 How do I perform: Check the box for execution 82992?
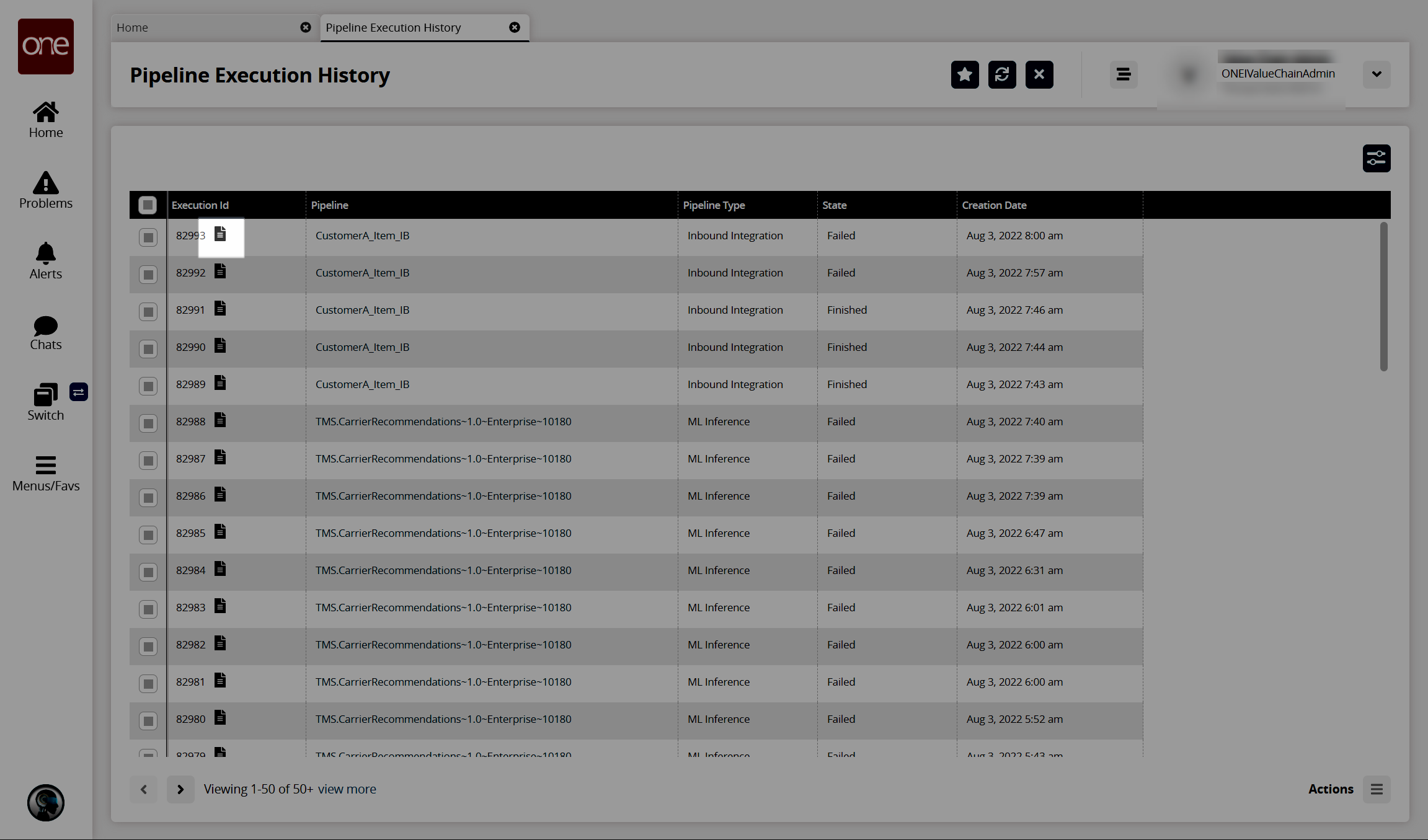click(x=148, y=274)
